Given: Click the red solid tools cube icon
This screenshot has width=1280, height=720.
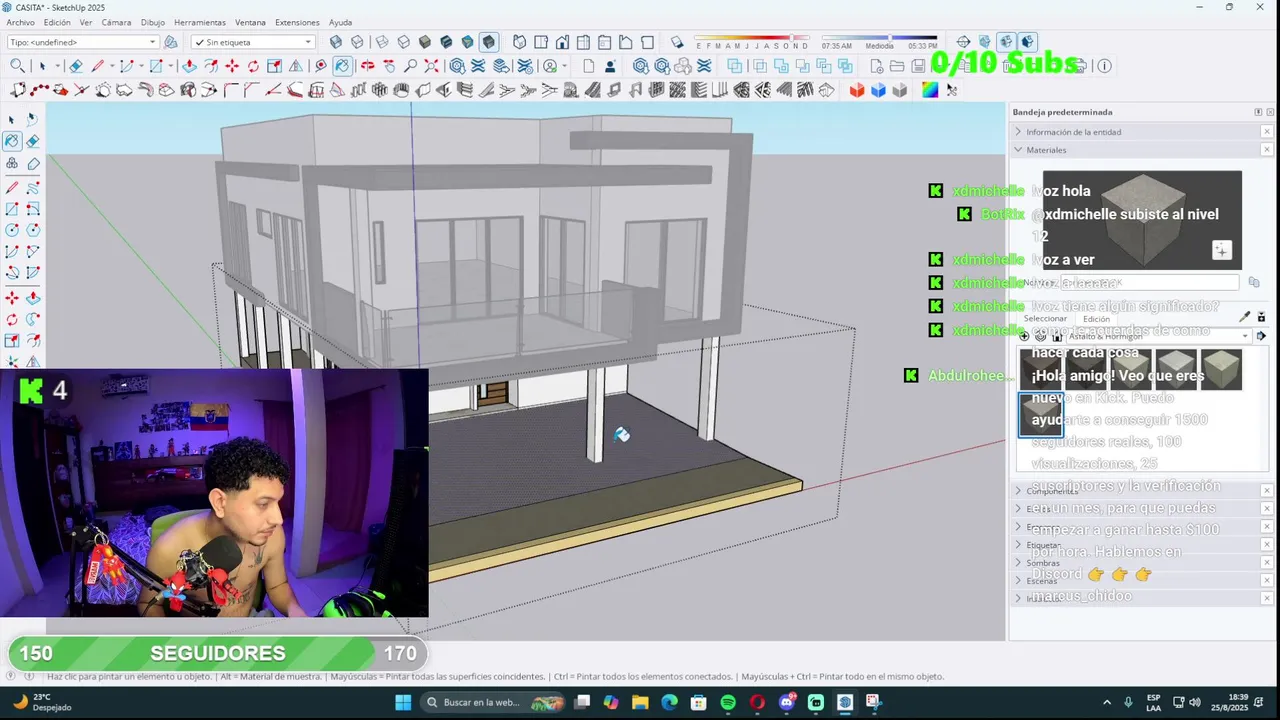Looking at the screenshot, I should 857,90.
